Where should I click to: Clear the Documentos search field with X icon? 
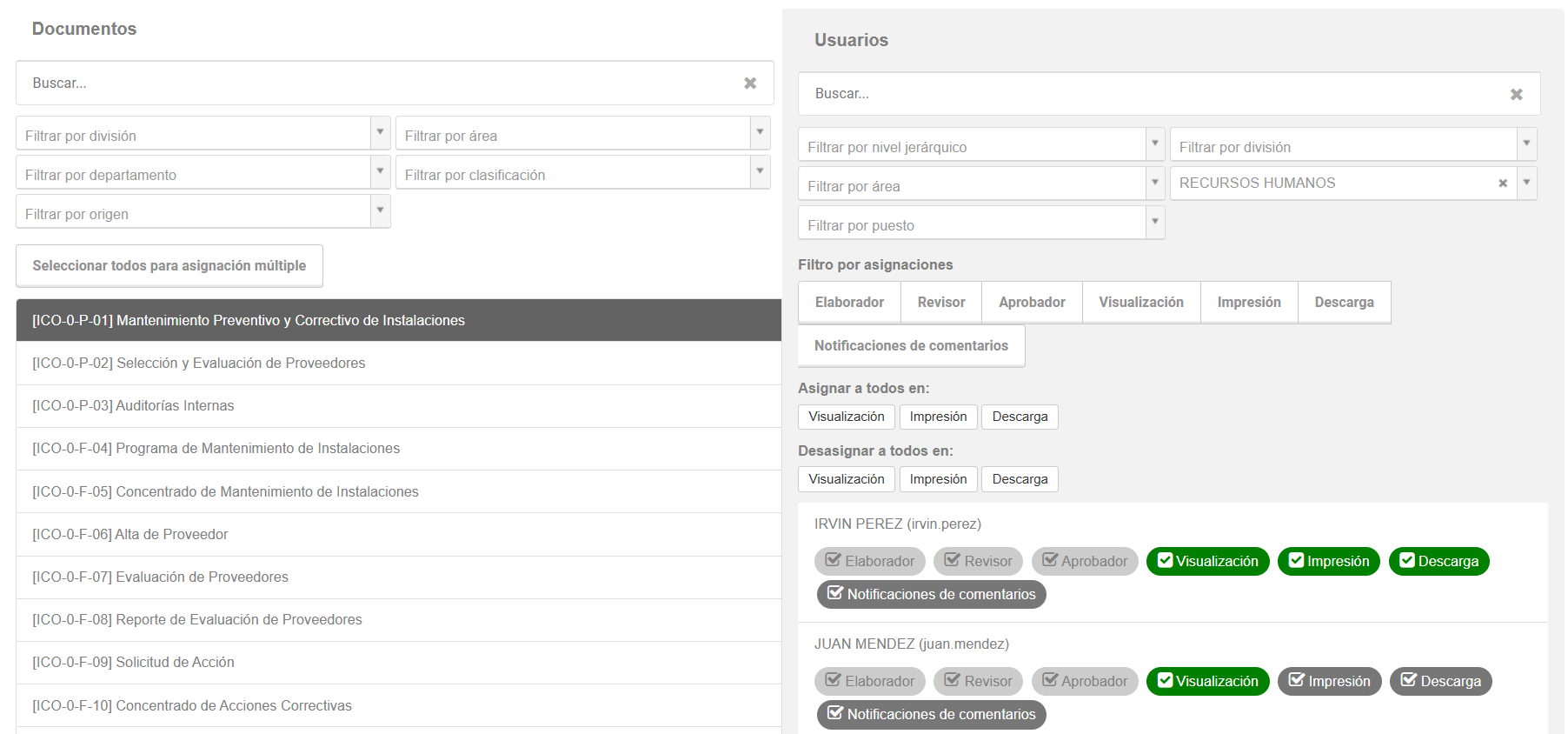(x=749, y=83)
